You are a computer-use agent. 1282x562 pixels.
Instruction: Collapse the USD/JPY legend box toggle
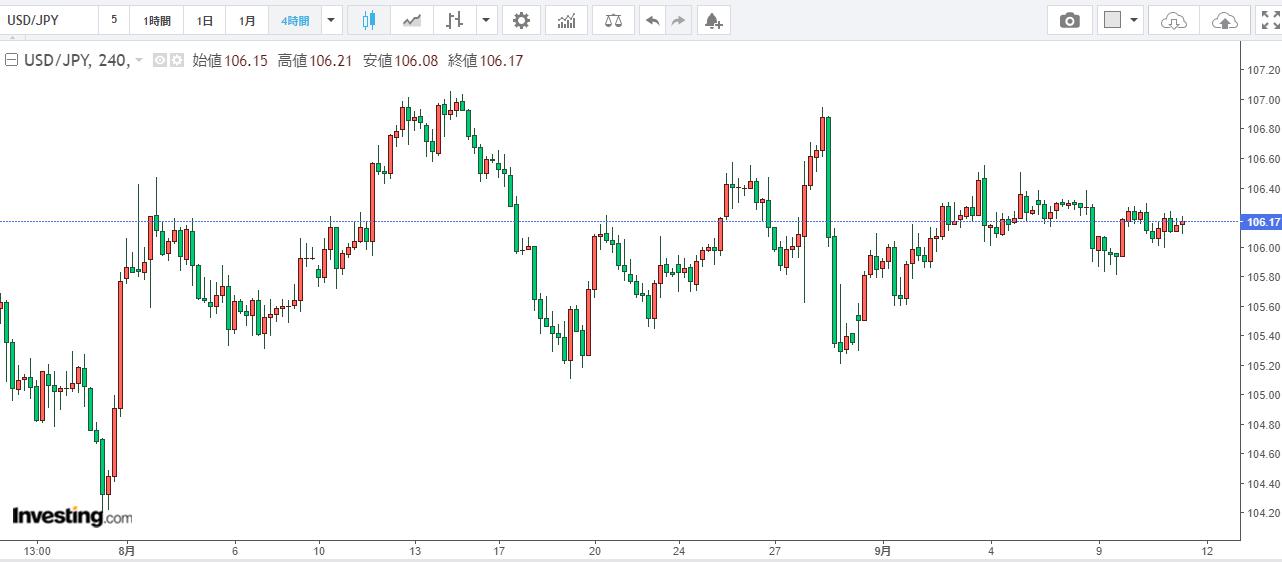point(11,61)
